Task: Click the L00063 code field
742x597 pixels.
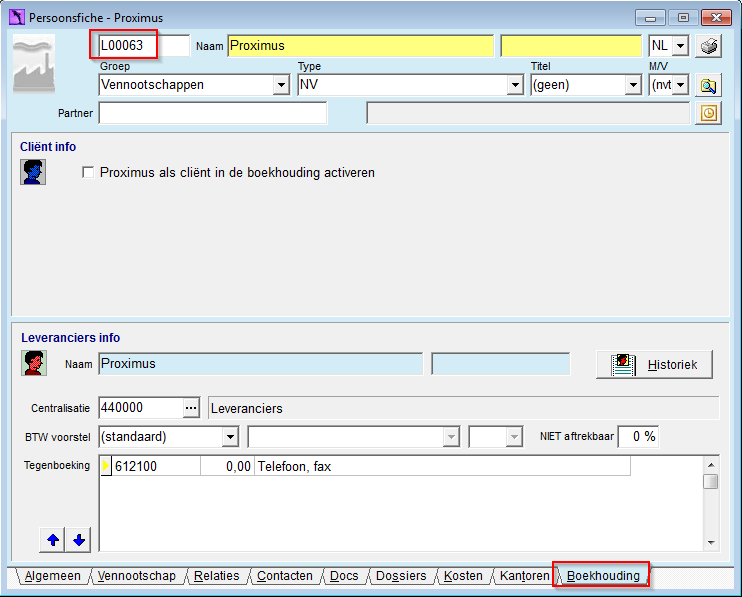Action: click(144, 46)
